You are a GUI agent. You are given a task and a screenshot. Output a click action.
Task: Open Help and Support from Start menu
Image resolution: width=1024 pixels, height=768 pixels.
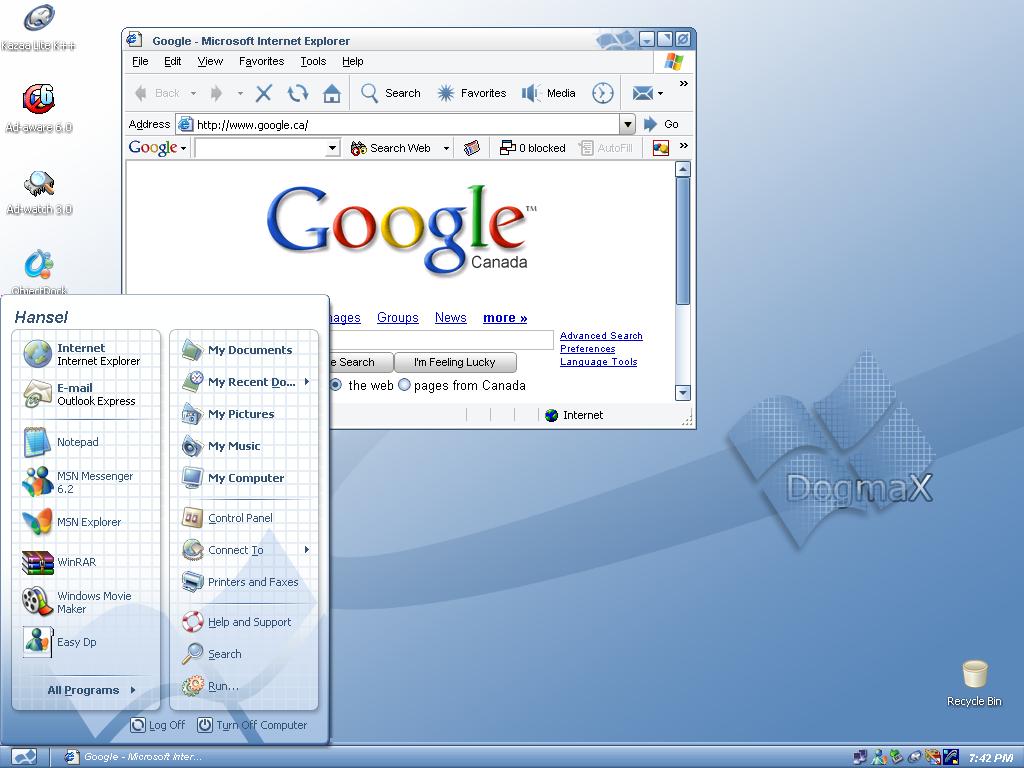tap(245, 622)
